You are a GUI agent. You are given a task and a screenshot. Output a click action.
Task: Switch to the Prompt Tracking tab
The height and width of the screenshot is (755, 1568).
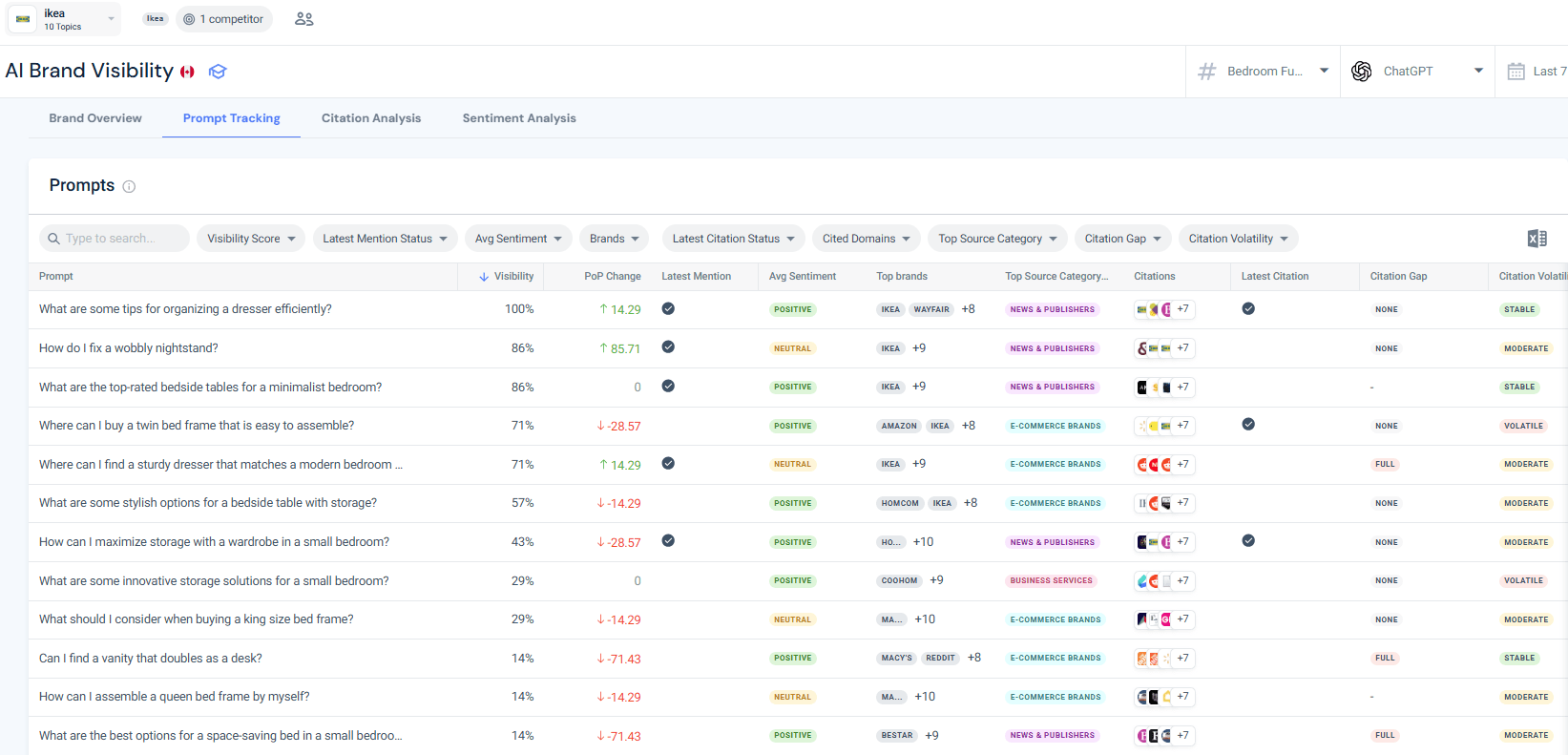coord(232,118)
